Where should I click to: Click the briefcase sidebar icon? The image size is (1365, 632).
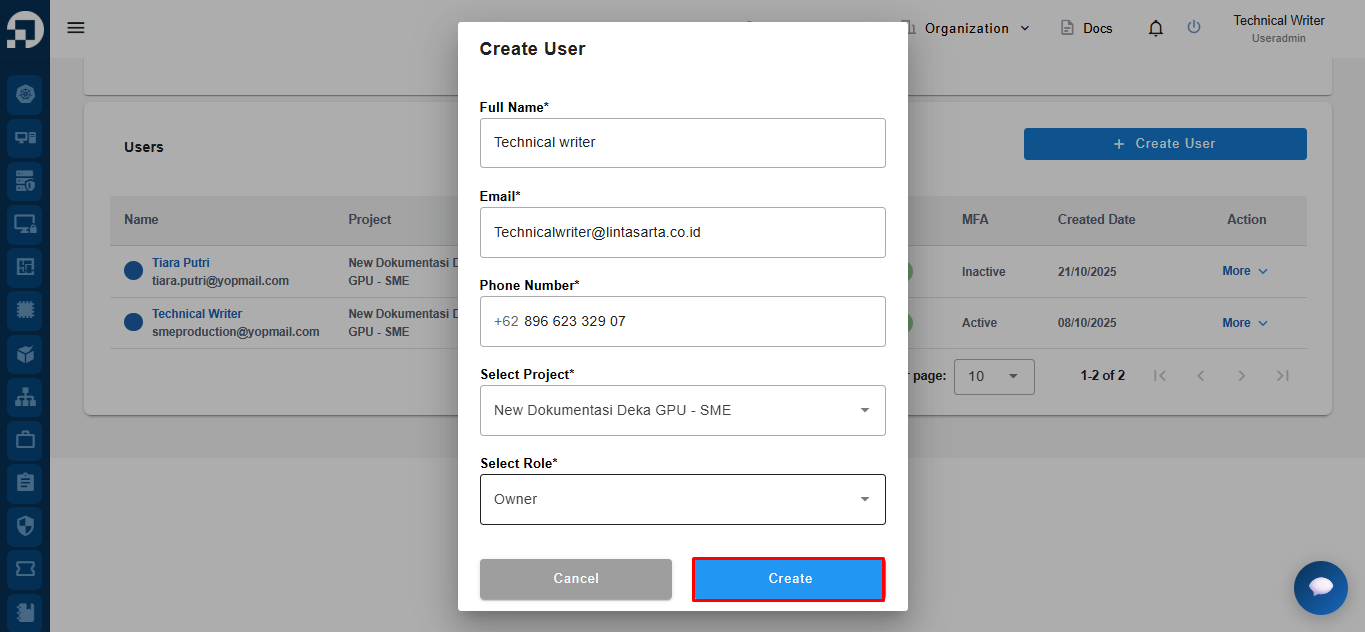pos(25,439)
